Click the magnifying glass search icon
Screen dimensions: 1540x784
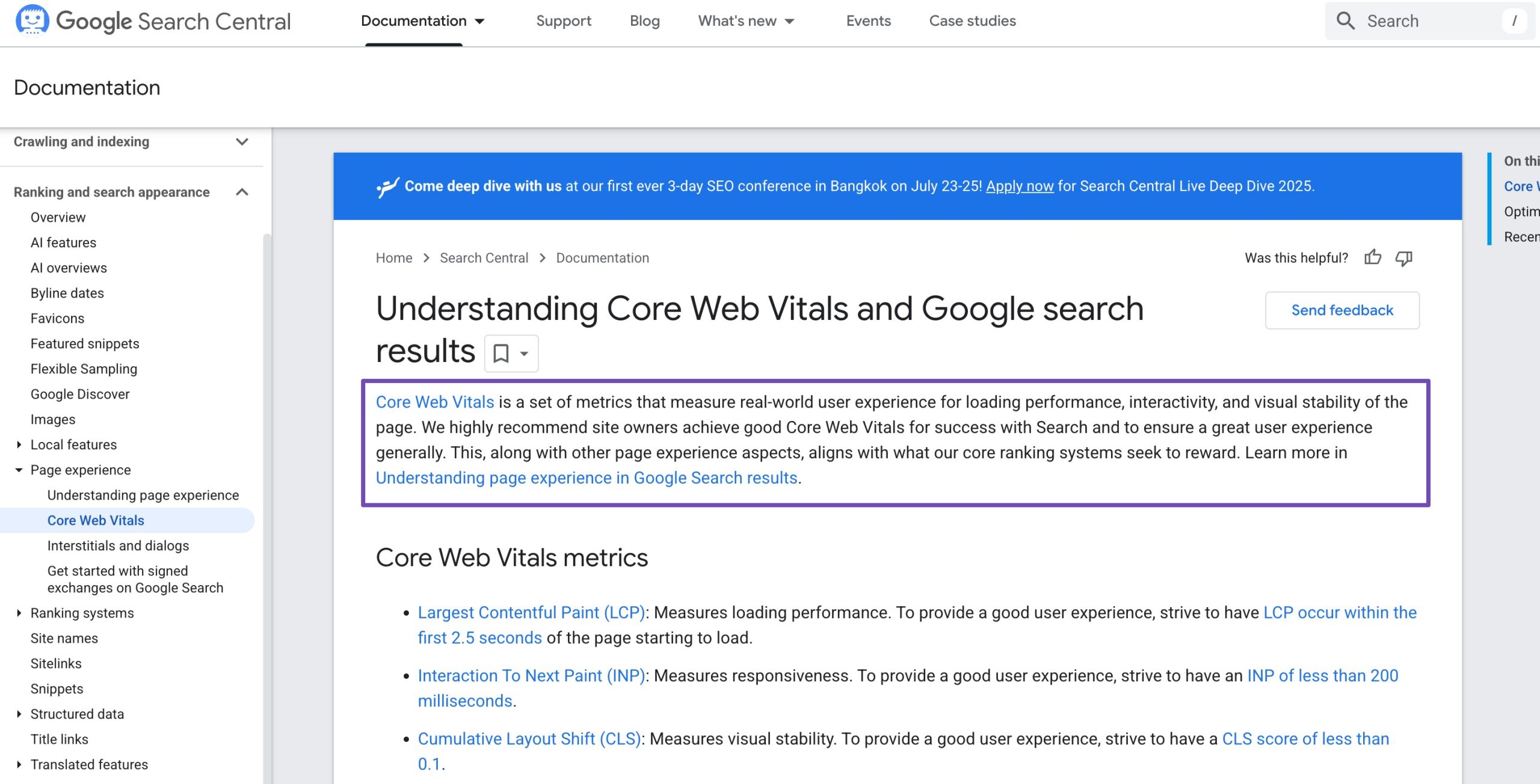1345,21
